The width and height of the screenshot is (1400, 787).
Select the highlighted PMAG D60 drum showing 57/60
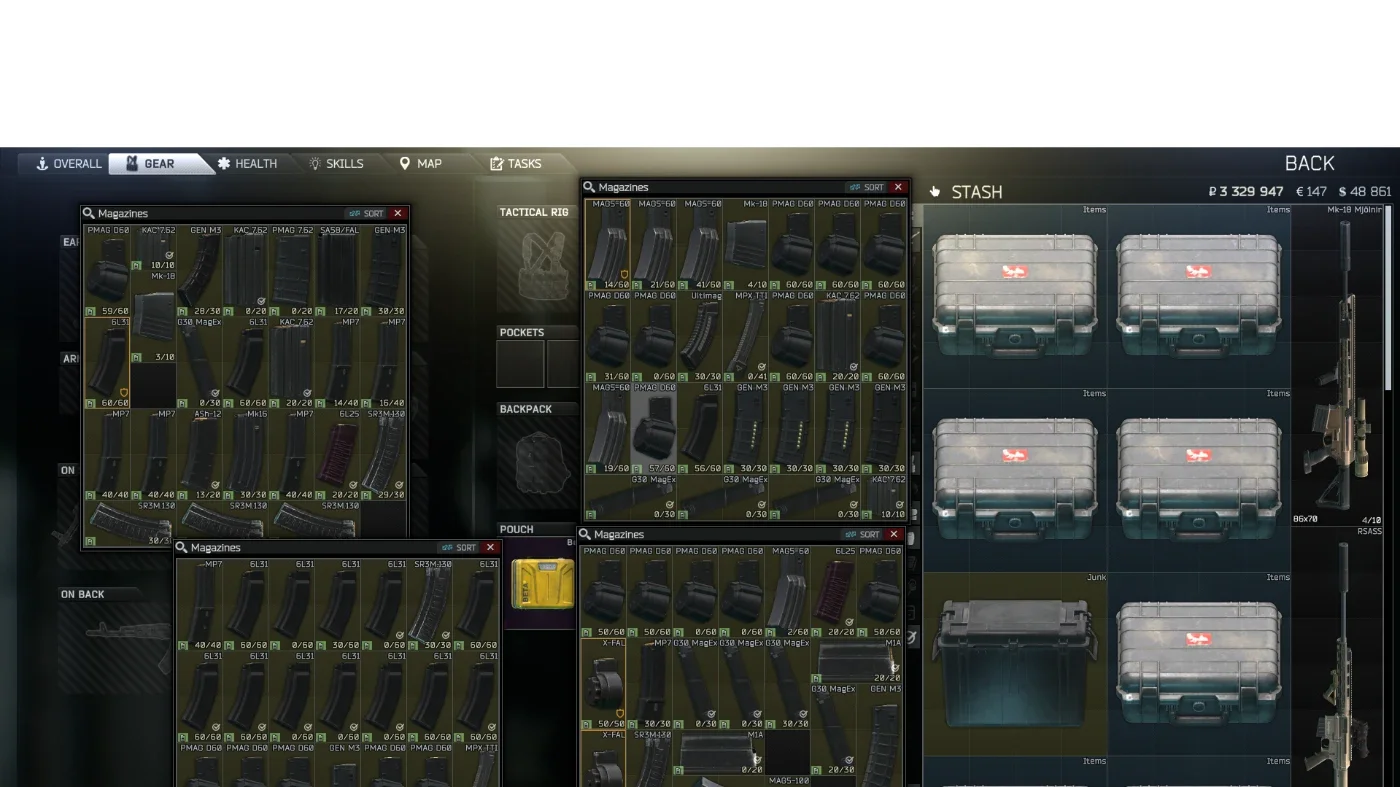654,429
